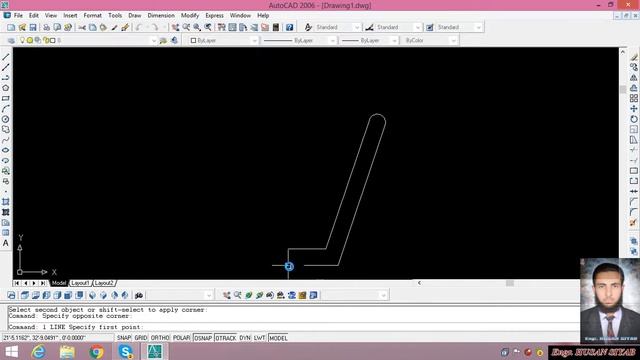The image size is (640, 360).
Task: Open the Express menu
Action: click(x=214, y=15)
